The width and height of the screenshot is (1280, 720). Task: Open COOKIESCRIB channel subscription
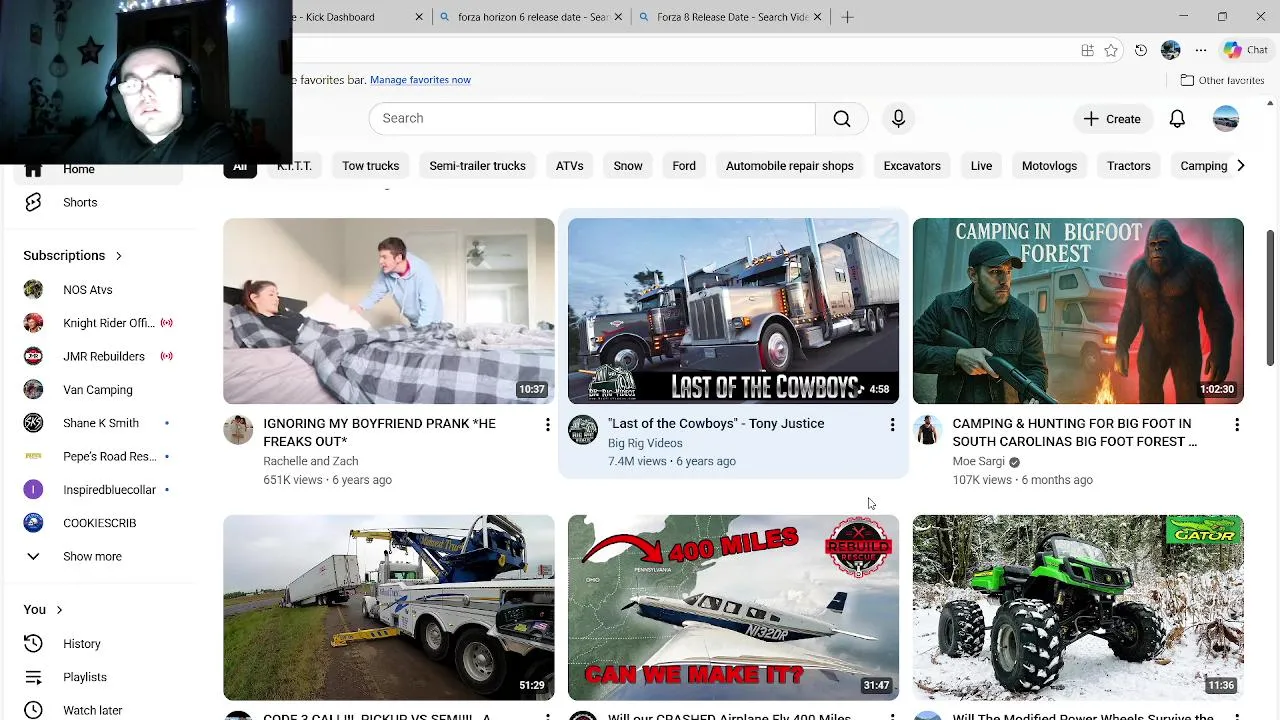coord(99,523)
